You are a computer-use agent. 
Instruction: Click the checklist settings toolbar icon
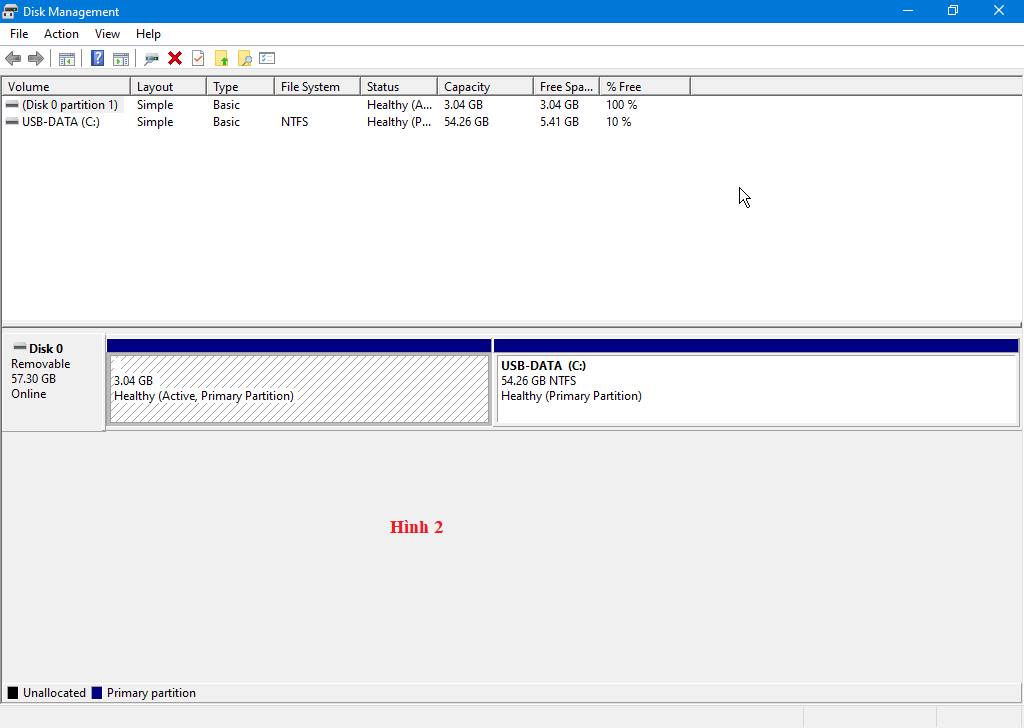(267, 58)
